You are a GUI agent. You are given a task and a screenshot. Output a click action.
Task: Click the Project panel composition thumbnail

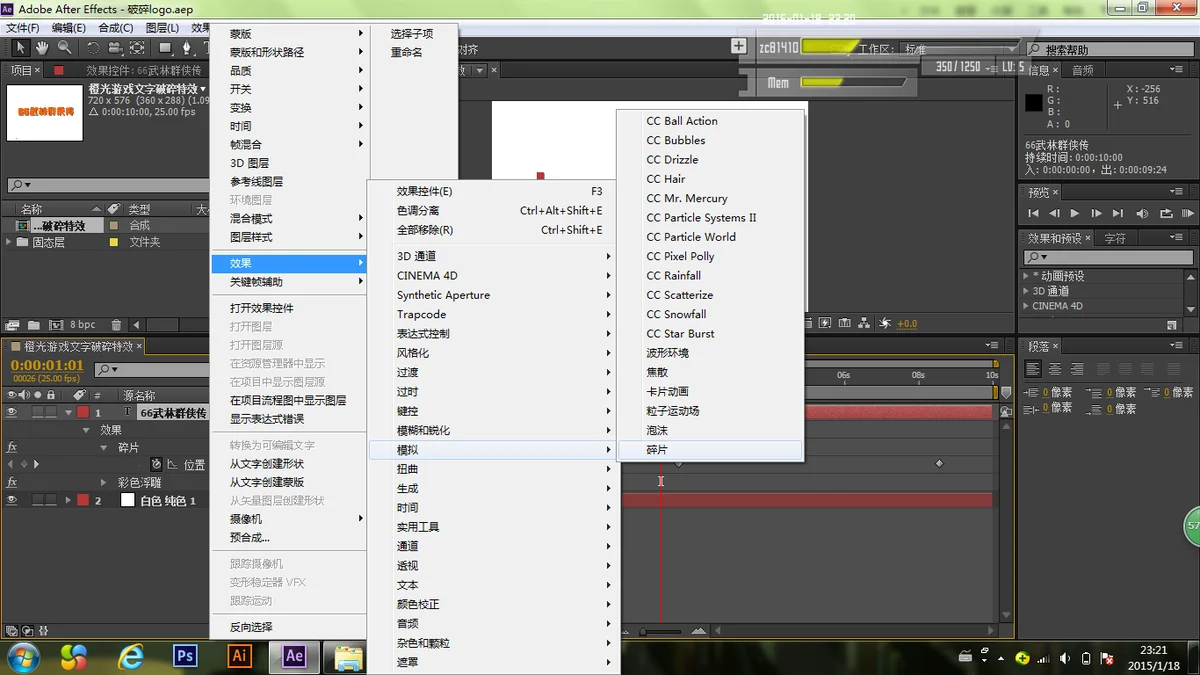44,112
